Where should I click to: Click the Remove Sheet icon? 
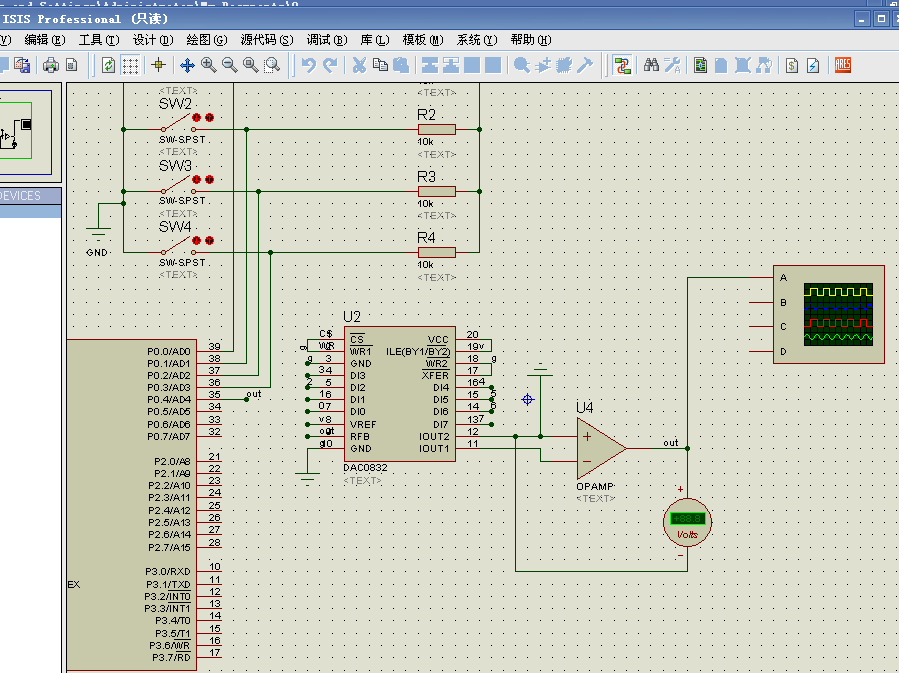click(742, 65)
